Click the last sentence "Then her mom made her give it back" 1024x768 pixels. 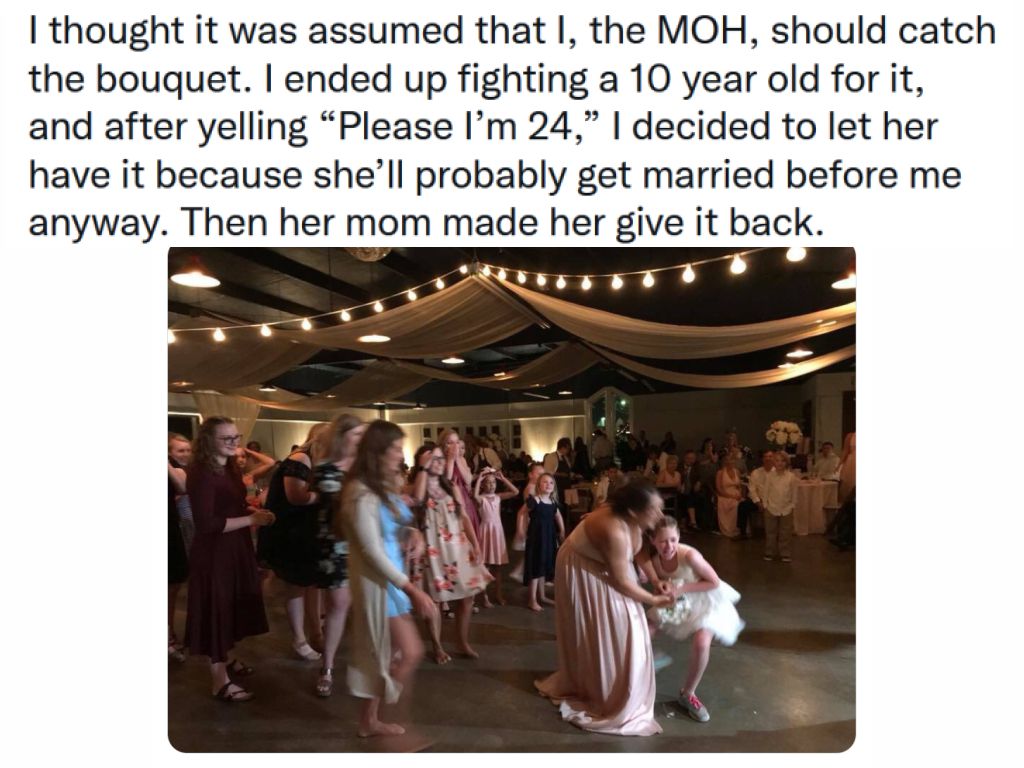pyautogui.click(x=501, y=223)
